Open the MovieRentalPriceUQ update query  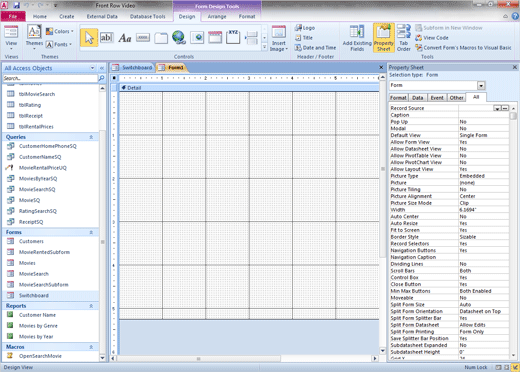(43, 168)
